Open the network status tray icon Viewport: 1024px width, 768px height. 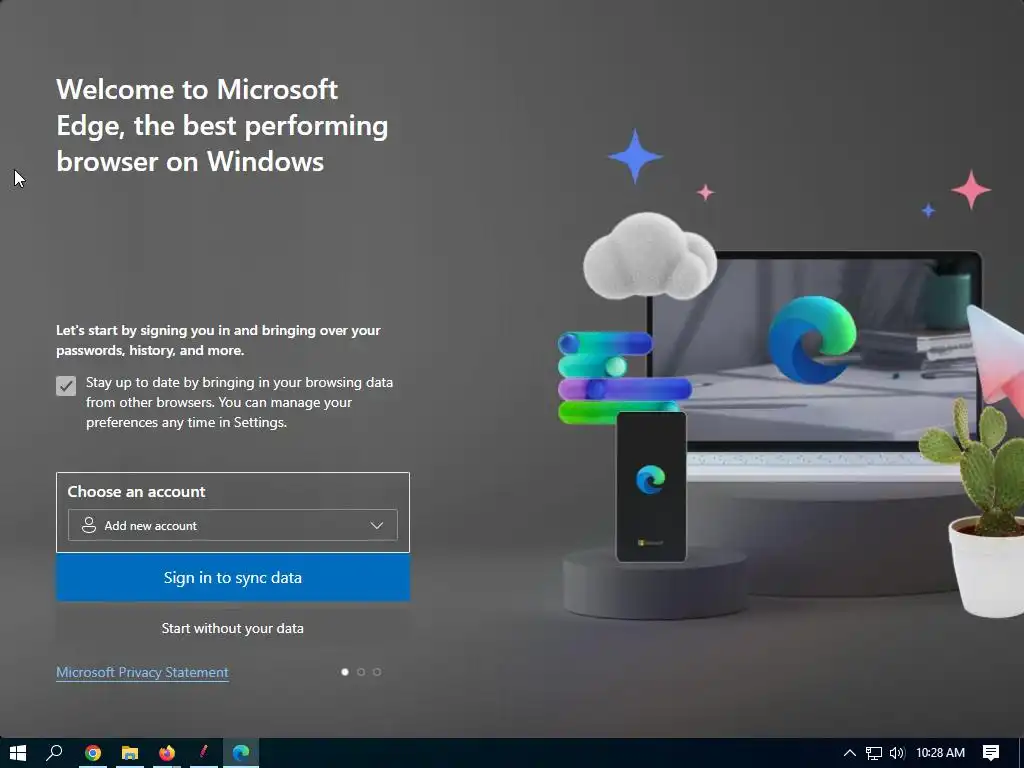click(x=874, y=753)
